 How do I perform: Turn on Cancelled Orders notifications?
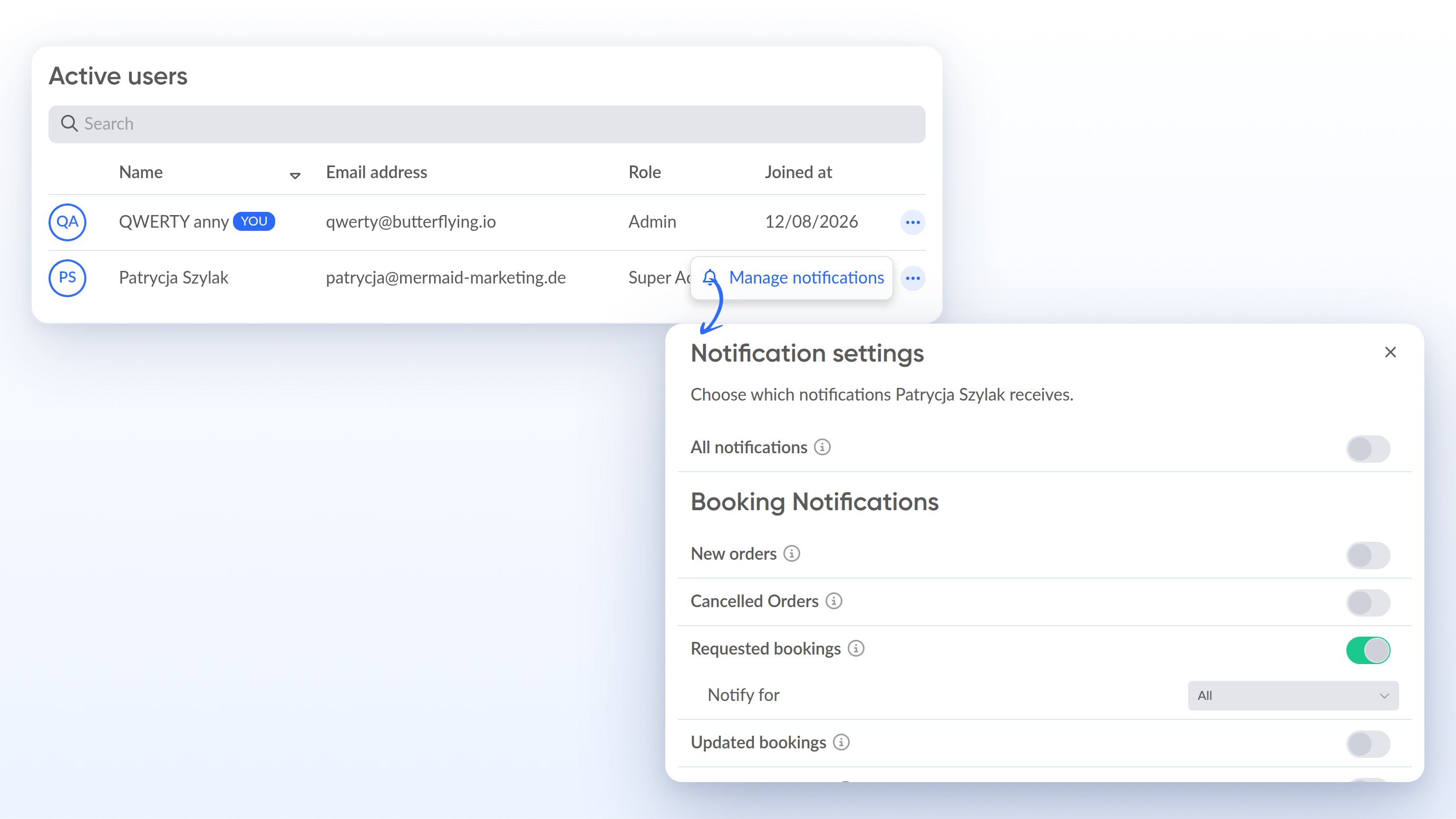point(1368,602)
